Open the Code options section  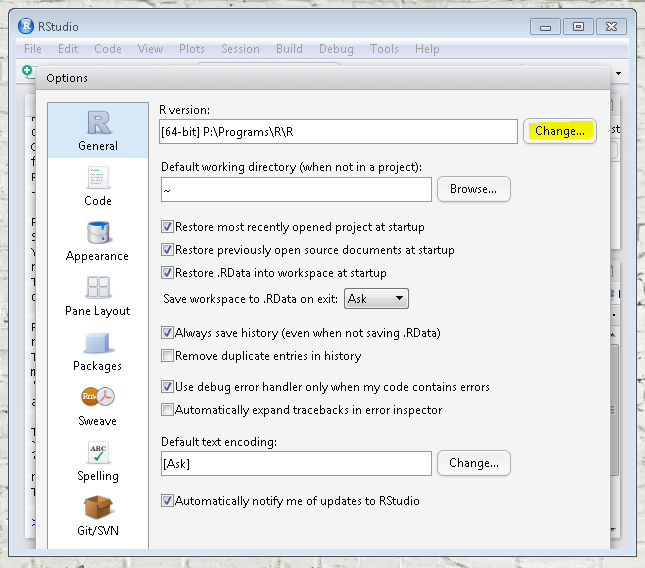tap(98, 186)
